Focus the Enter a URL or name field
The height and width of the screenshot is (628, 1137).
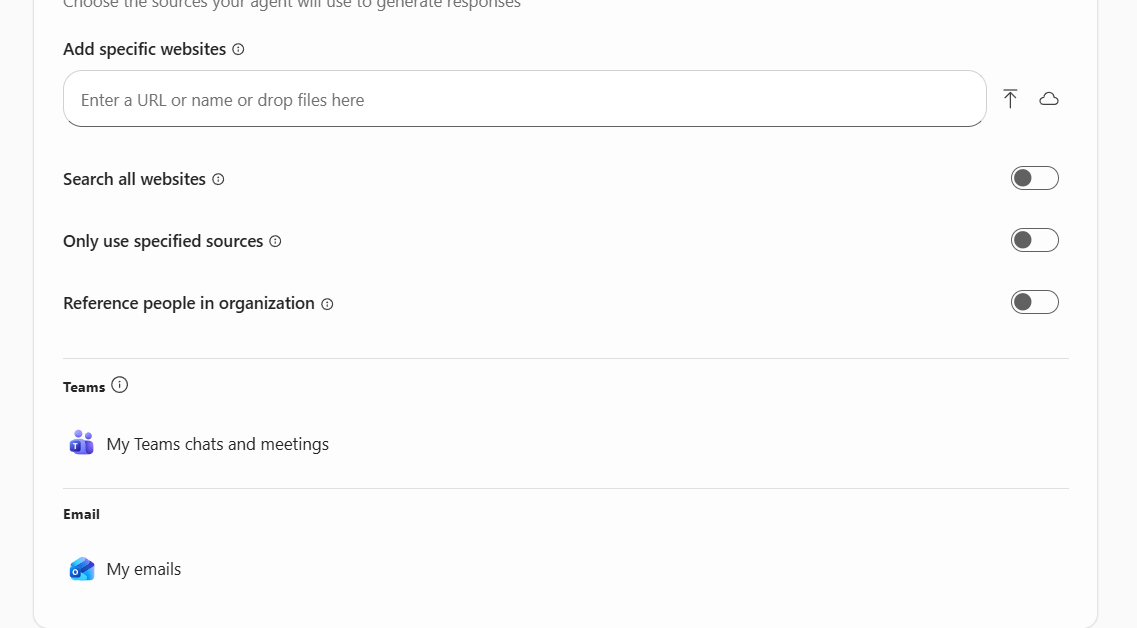(x=524, y=99)
